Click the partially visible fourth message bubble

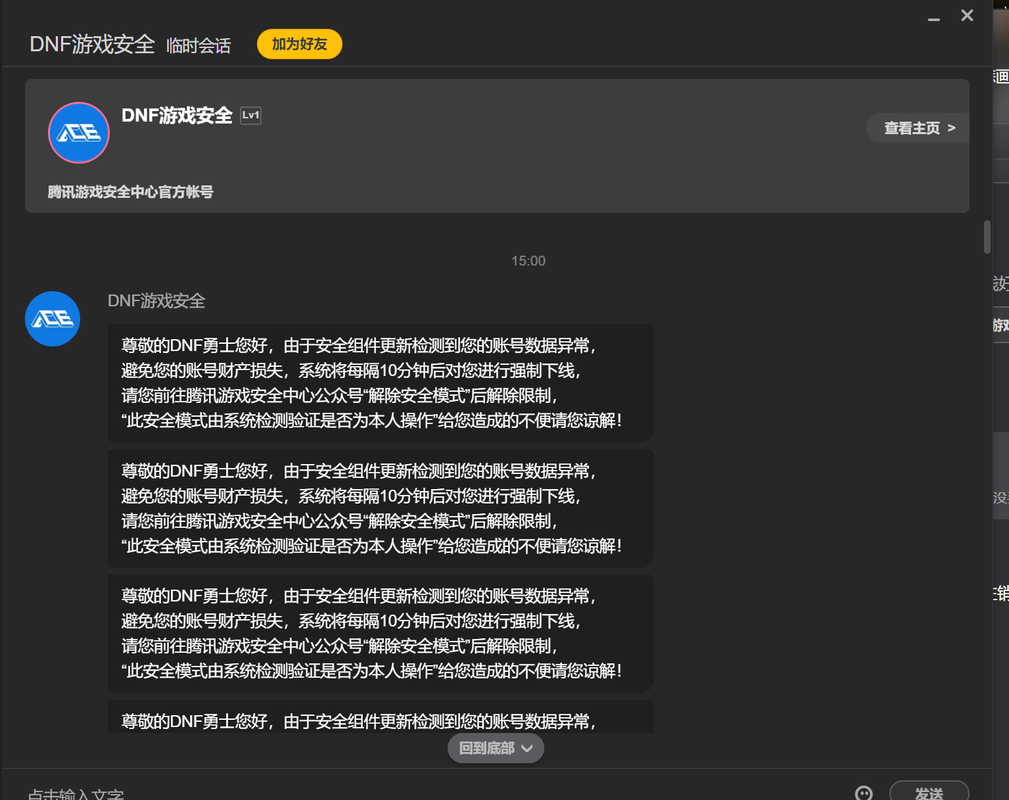pos(380,717)
